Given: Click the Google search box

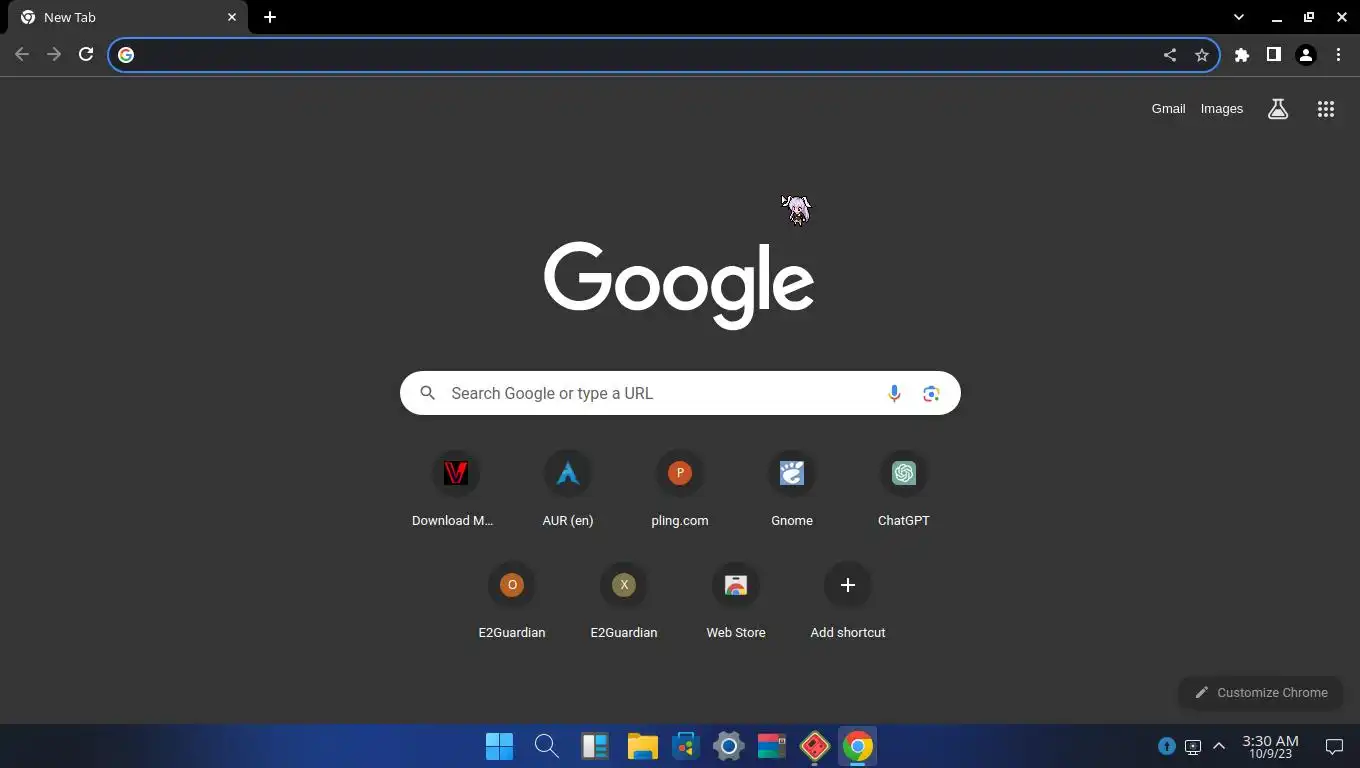Looking at the screenshot, I should [x=680, y=393].
